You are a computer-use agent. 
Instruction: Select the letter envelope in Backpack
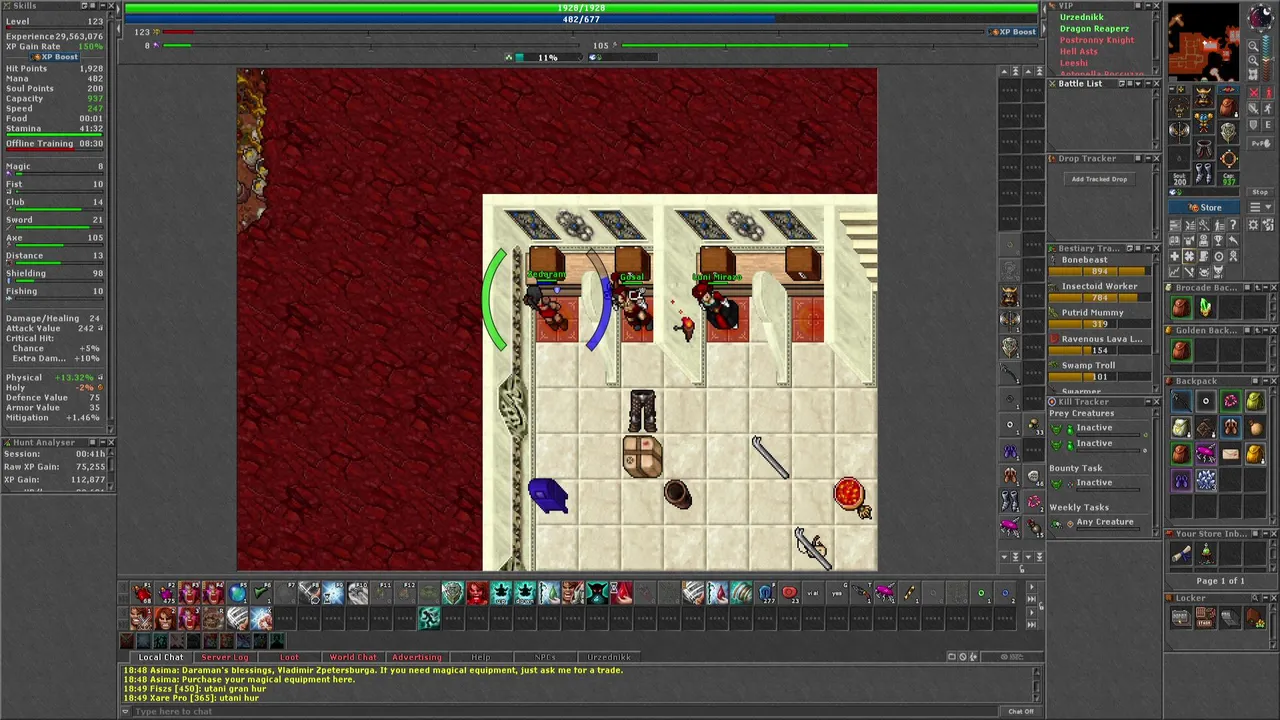[1230, 454]
